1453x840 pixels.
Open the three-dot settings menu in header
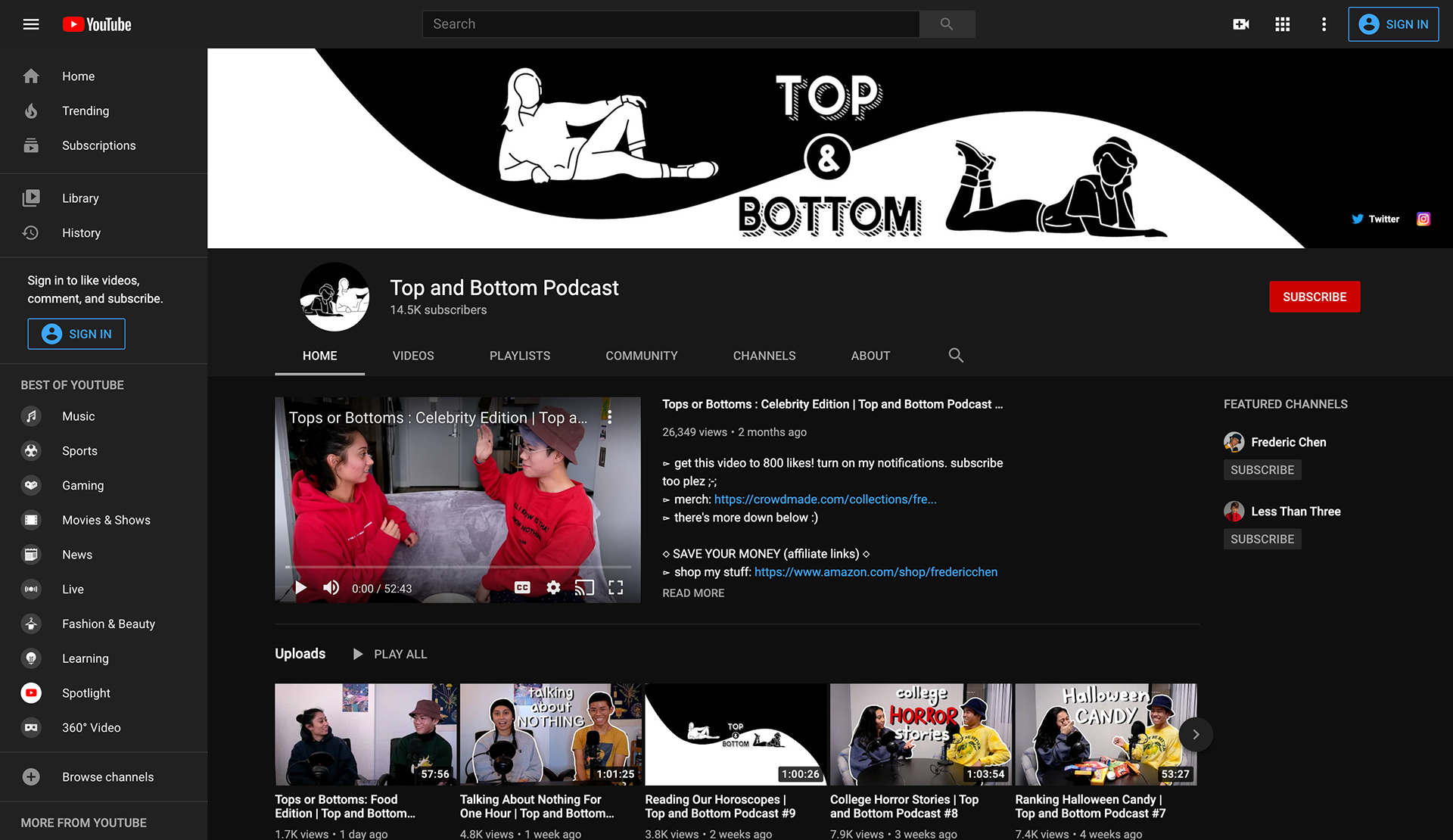[x=1324, y=24]
